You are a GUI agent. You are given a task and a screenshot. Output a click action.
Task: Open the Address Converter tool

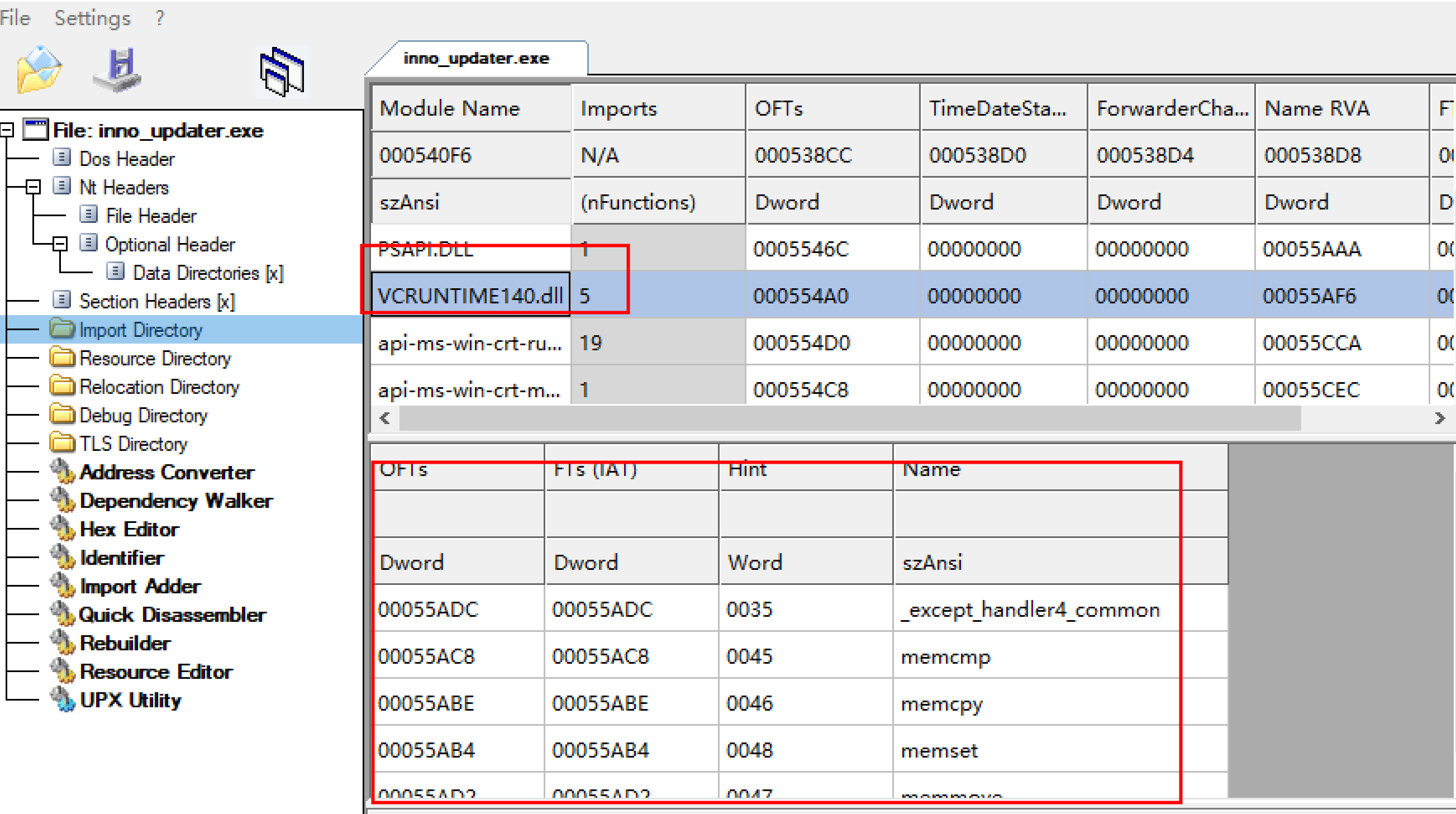point(166,472)
